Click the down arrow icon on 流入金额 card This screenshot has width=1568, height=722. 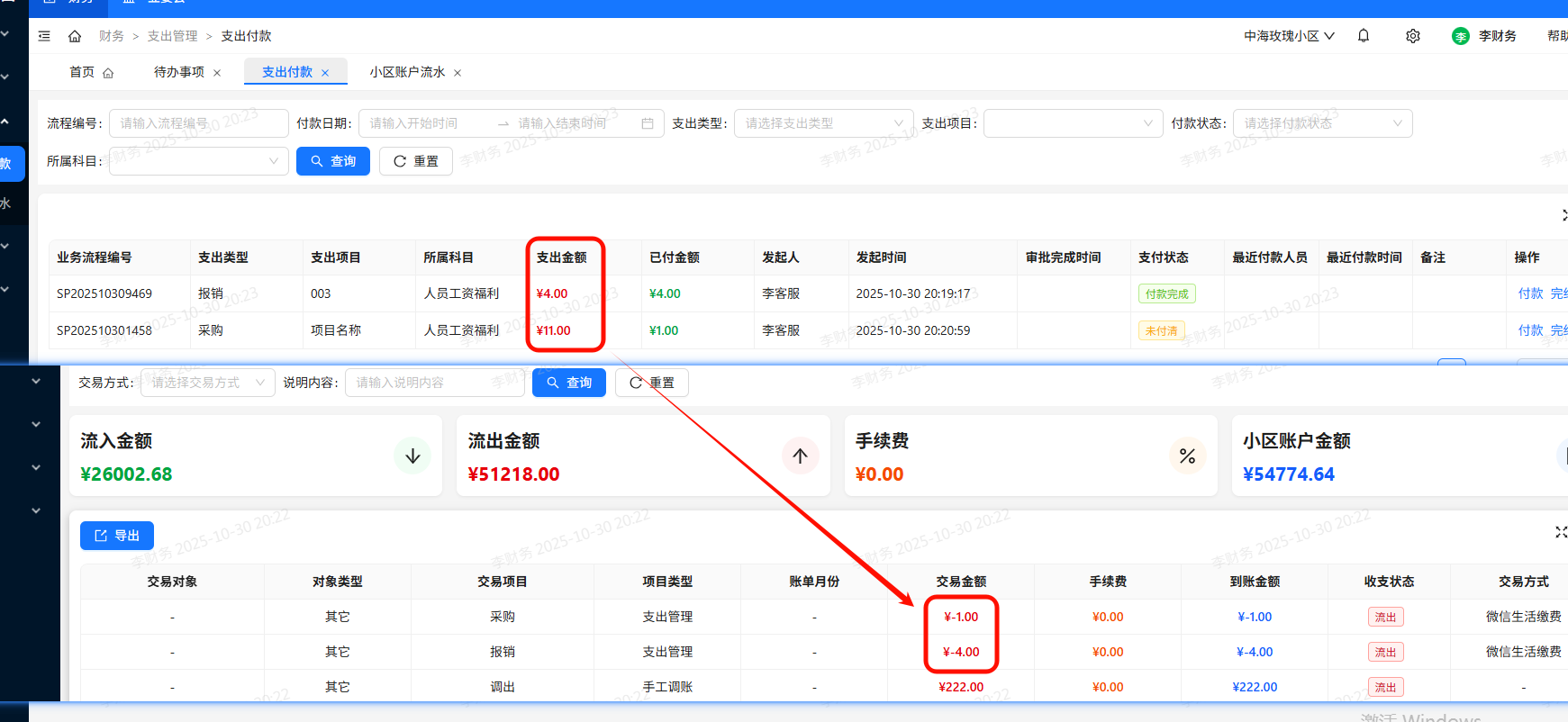point(412,456)
